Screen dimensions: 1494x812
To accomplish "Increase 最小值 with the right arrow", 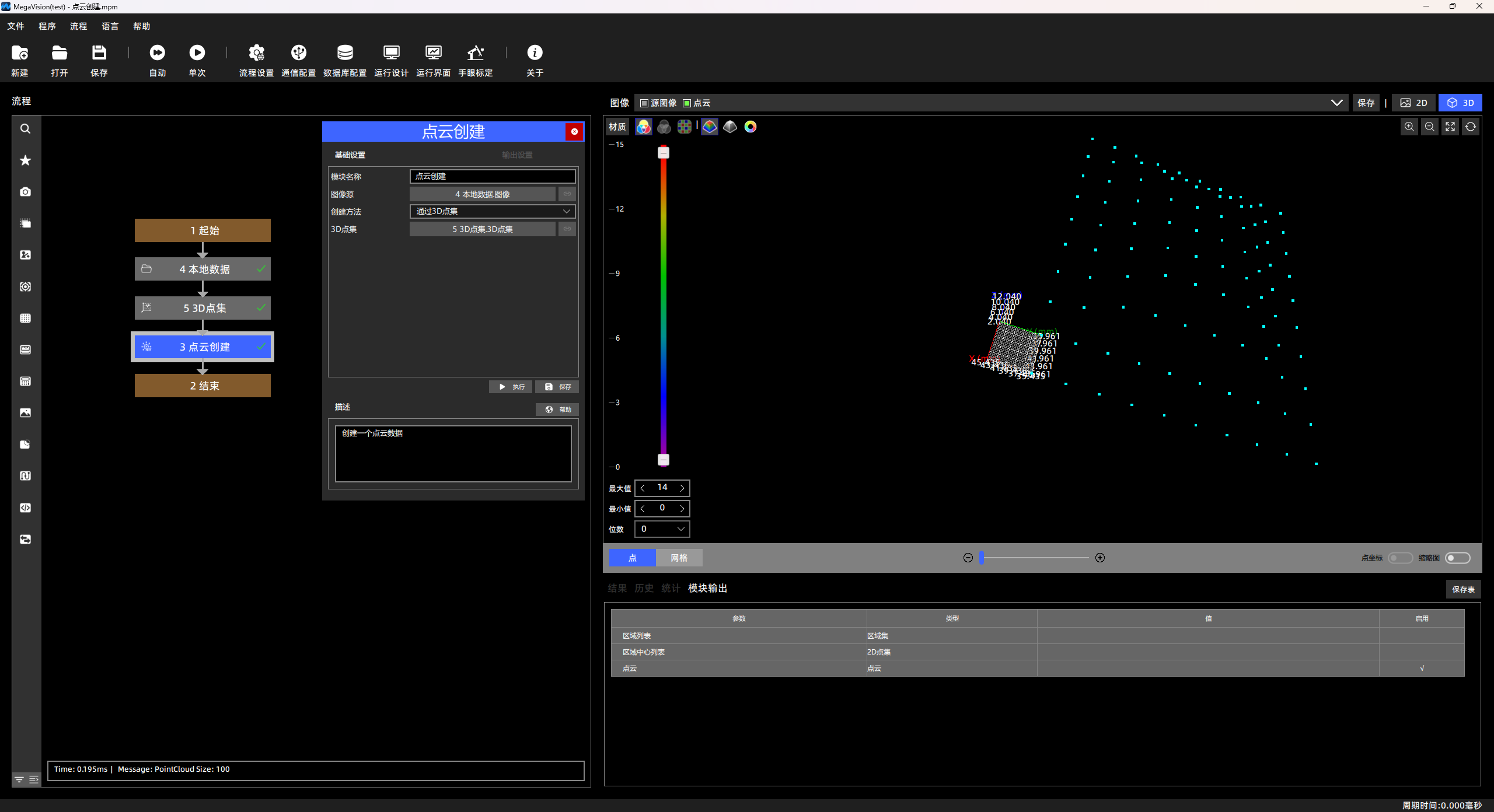I will (x=682, y=509).
